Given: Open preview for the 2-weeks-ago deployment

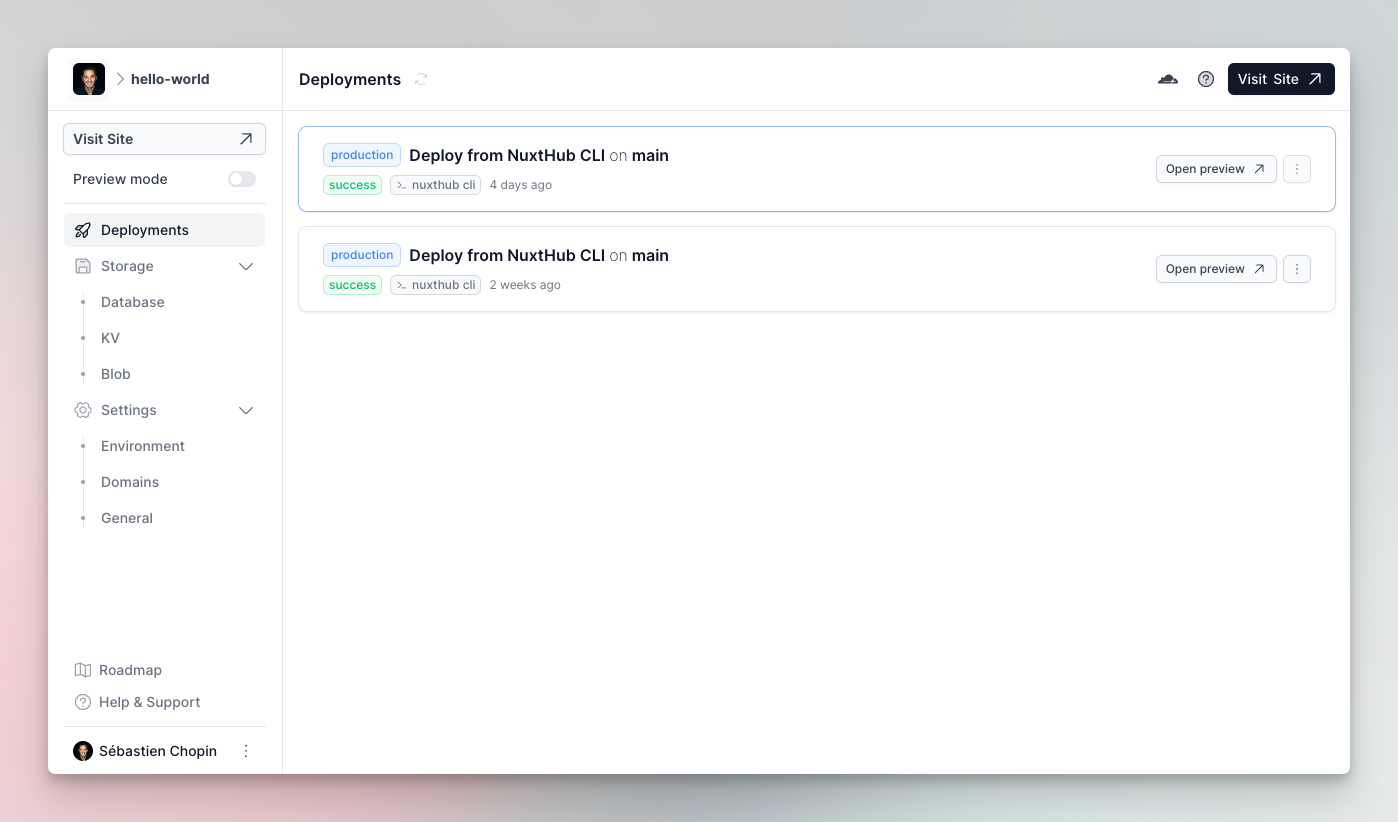Looking at the screenshot, I should 1216,269.
